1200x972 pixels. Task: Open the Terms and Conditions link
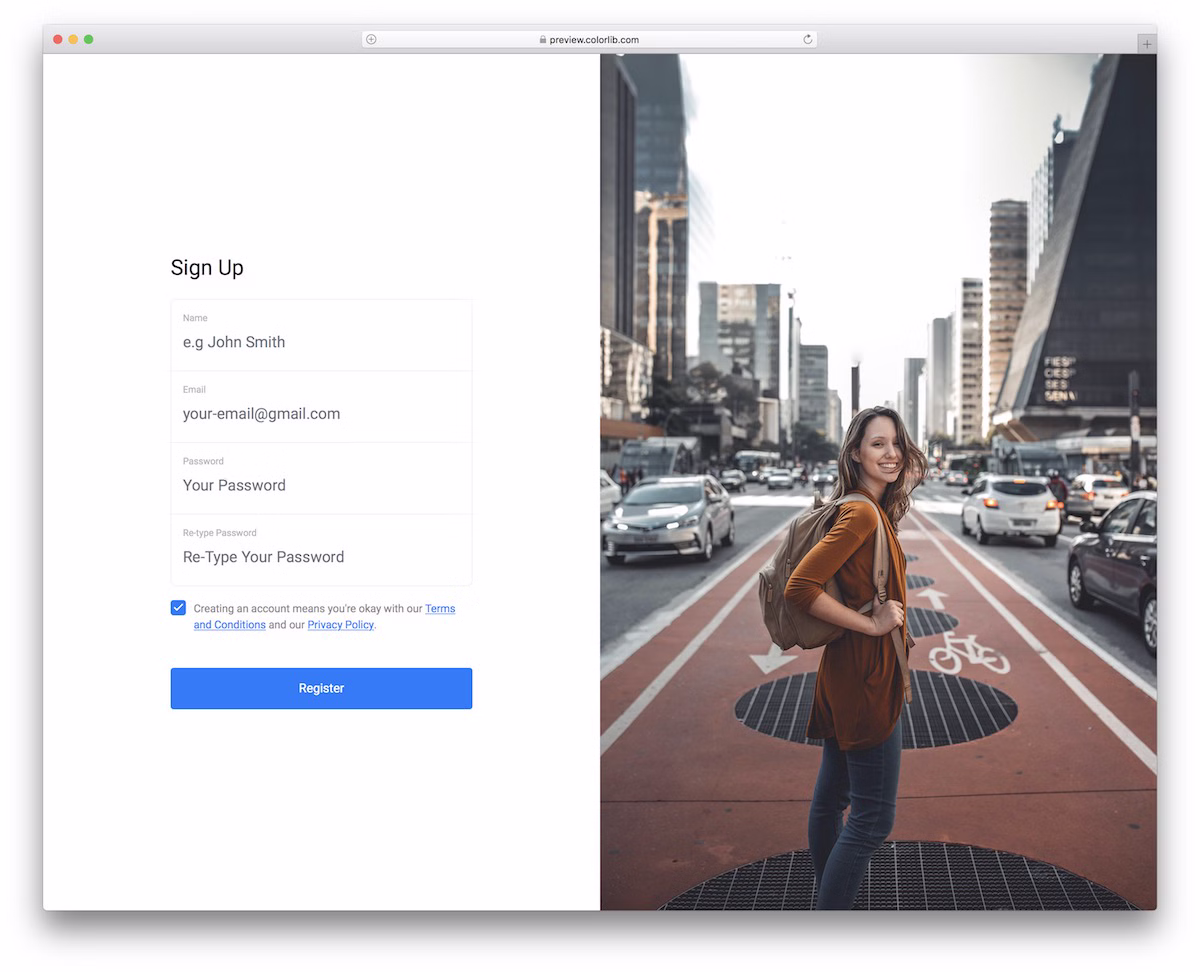439,608
